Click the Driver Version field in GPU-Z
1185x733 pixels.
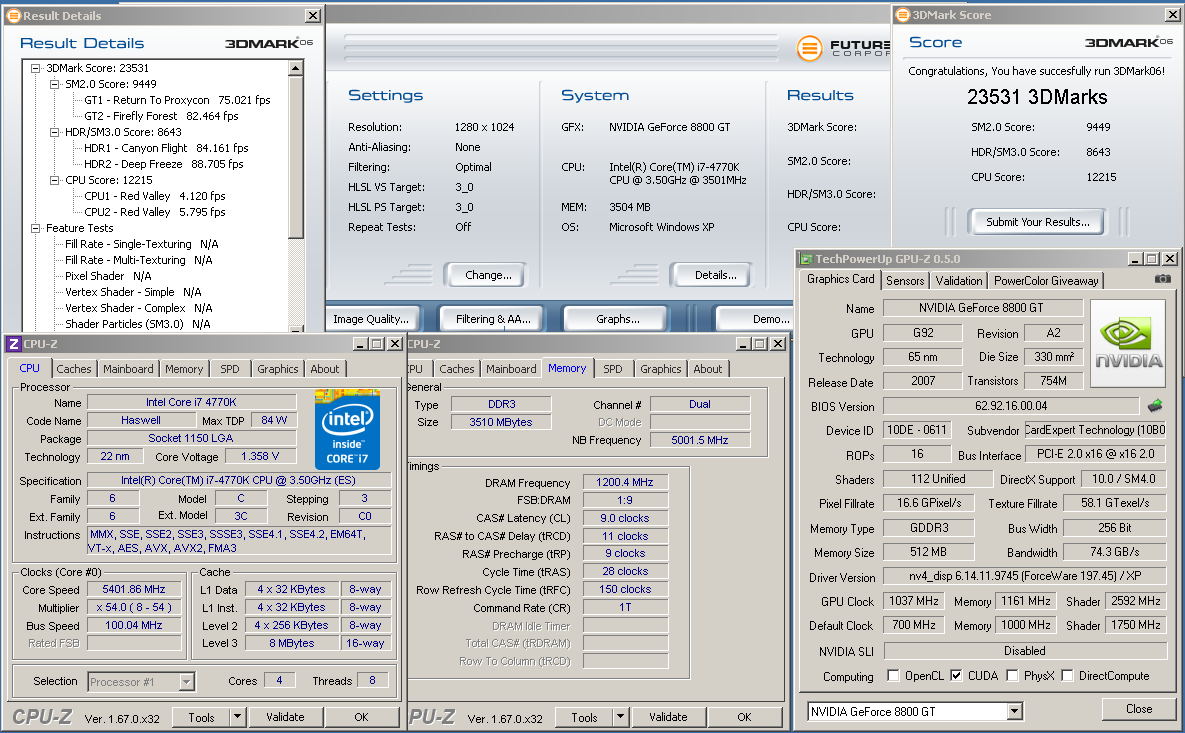coord(1025,576)
